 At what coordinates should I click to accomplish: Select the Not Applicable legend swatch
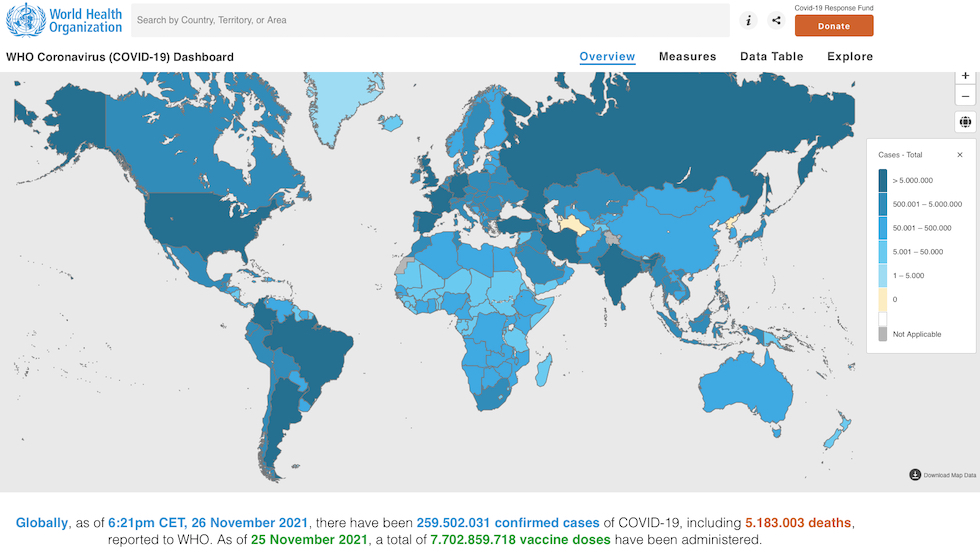click(x=882, y=334)
